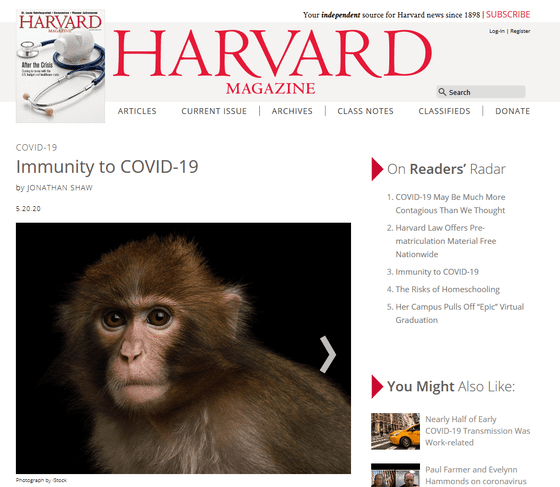
Task: Open Classifieds from the navigation bar
Action: coord(444,111)
